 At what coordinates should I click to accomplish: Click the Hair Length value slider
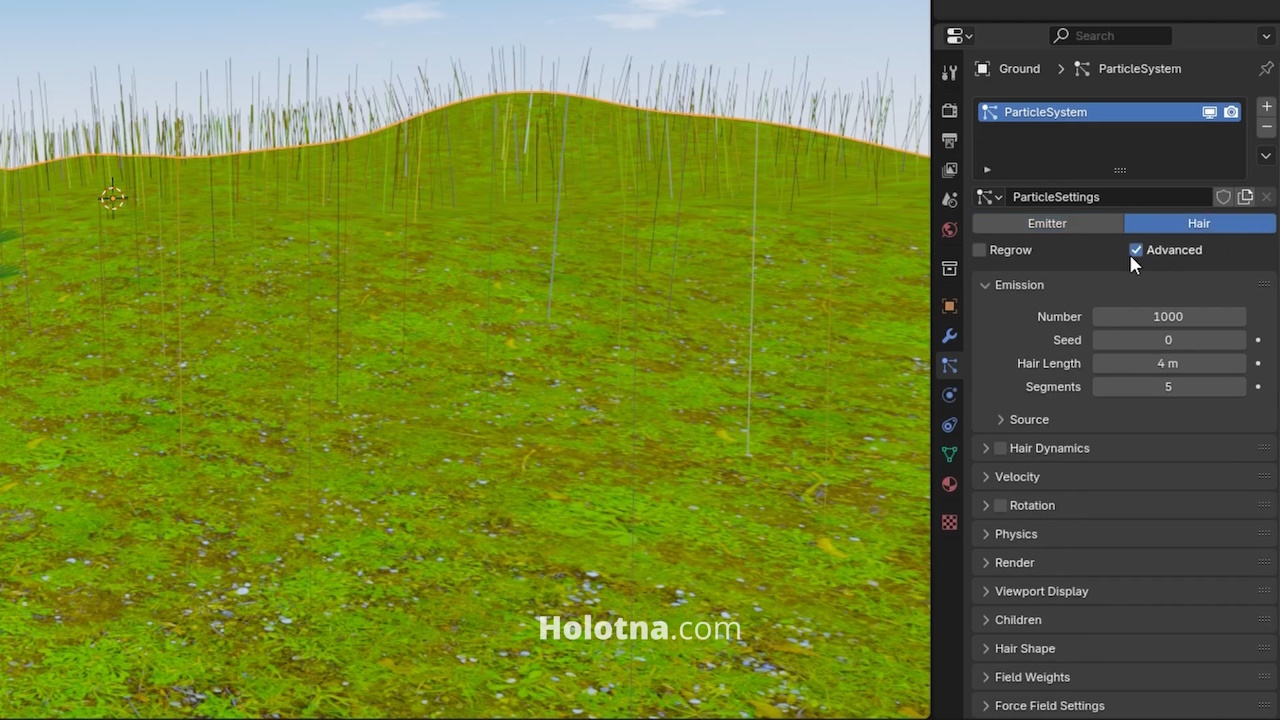tap(1168, 363)
